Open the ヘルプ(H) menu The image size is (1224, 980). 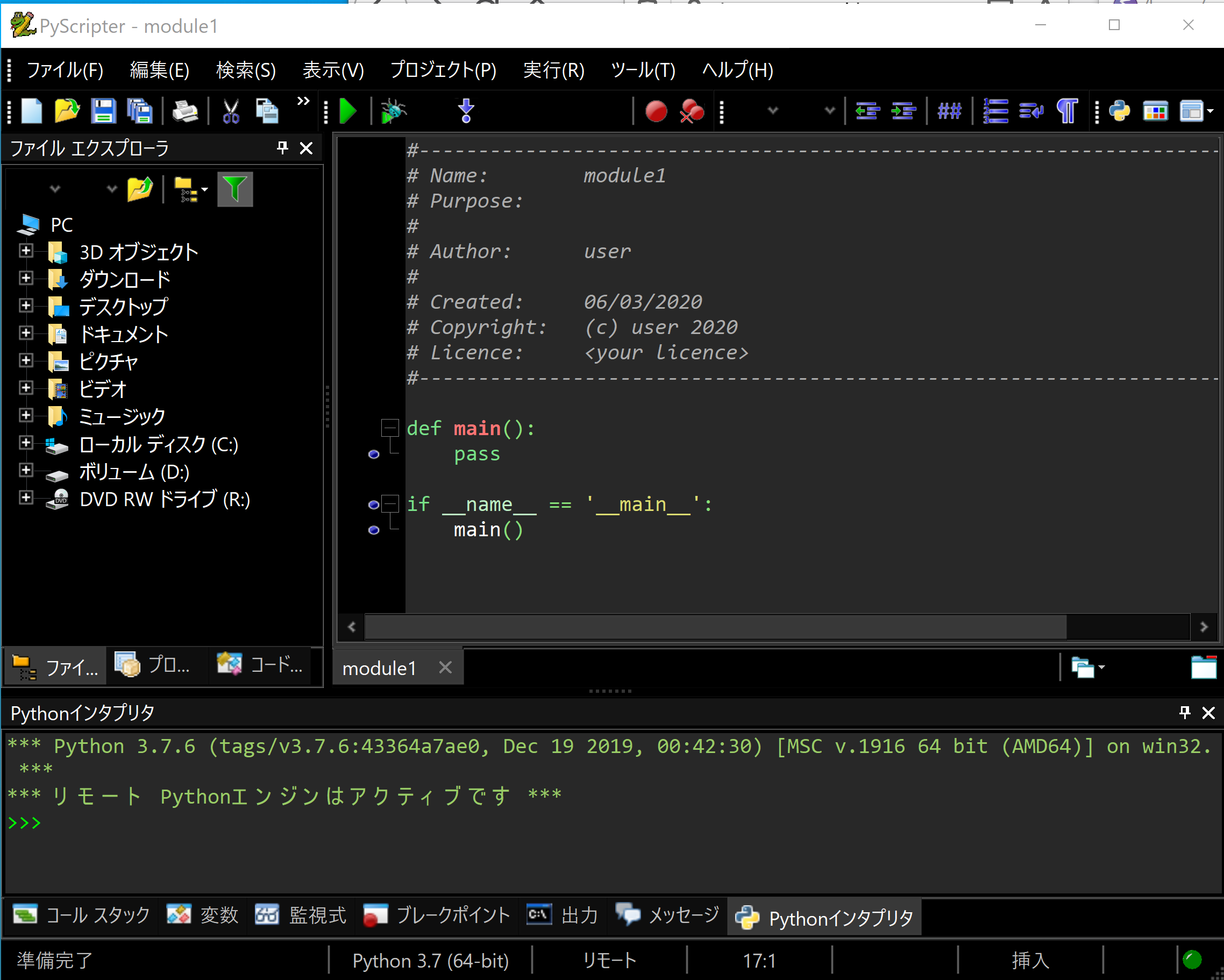tap(737, 70)
